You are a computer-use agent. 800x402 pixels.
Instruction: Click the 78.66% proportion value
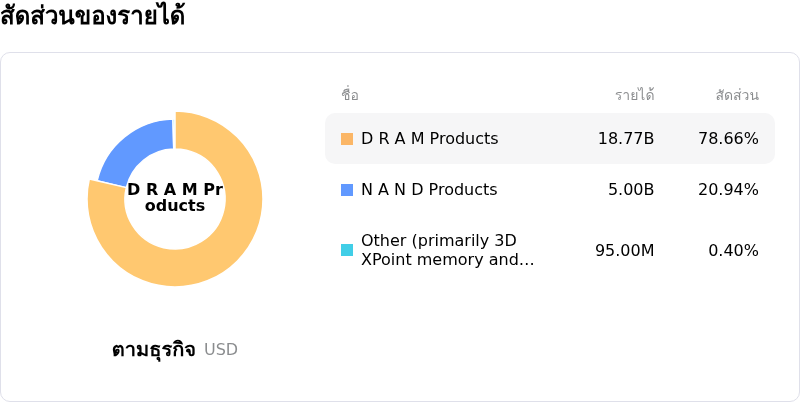click(728, 139)
